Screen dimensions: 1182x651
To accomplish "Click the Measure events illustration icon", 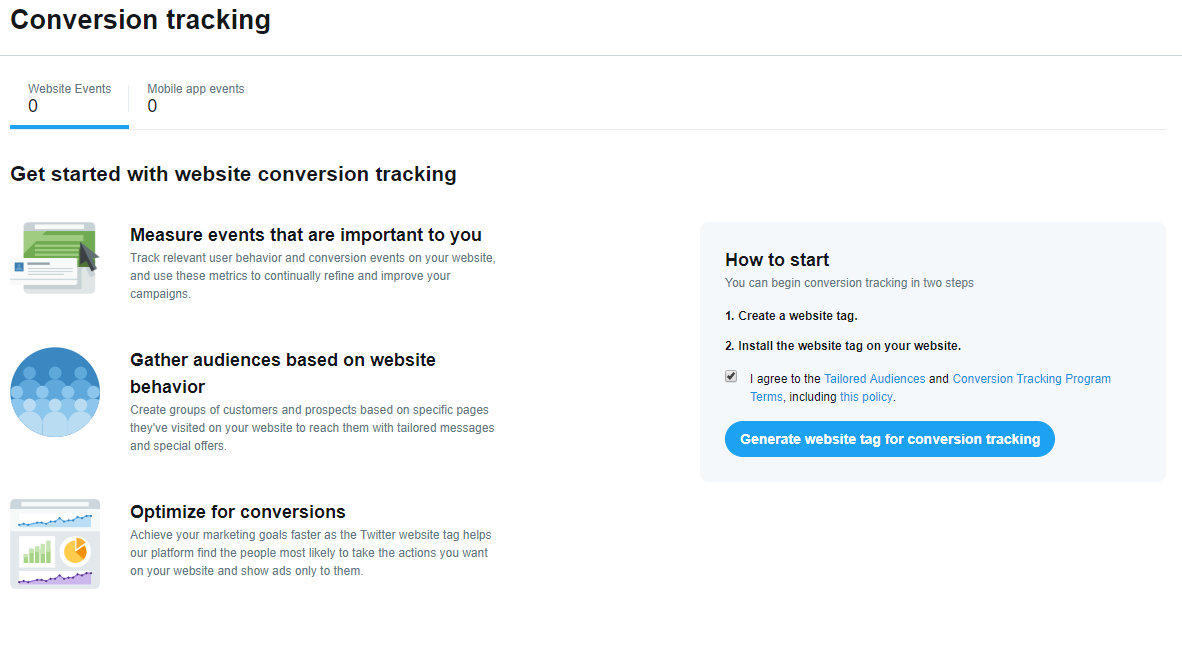I will pos(55,258).
